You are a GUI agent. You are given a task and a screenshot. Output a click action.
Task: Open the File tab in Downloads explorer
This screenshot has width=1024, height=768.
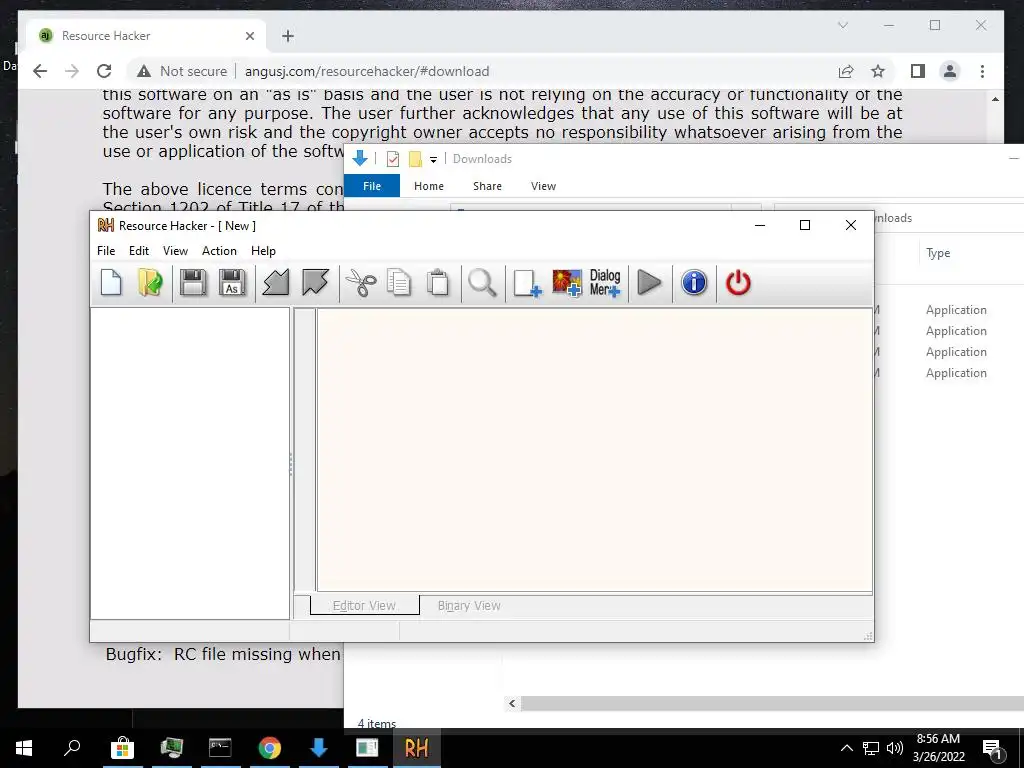coord(372,186)
